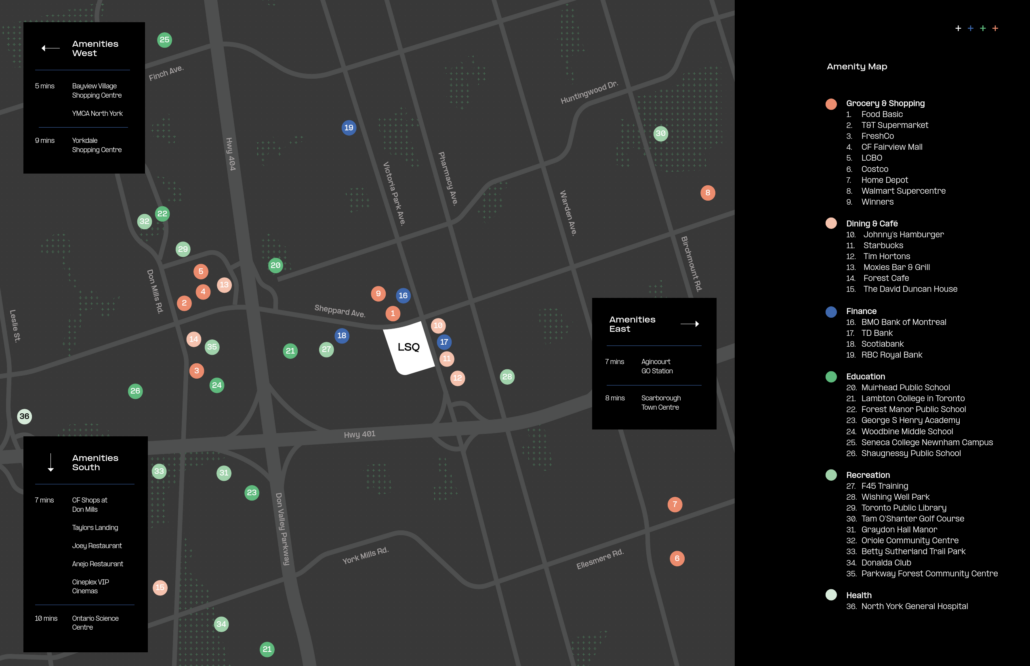Select marker 28 for Wishing Well Park
This screenshot has width=1030, height=666.
pos(507,377)
